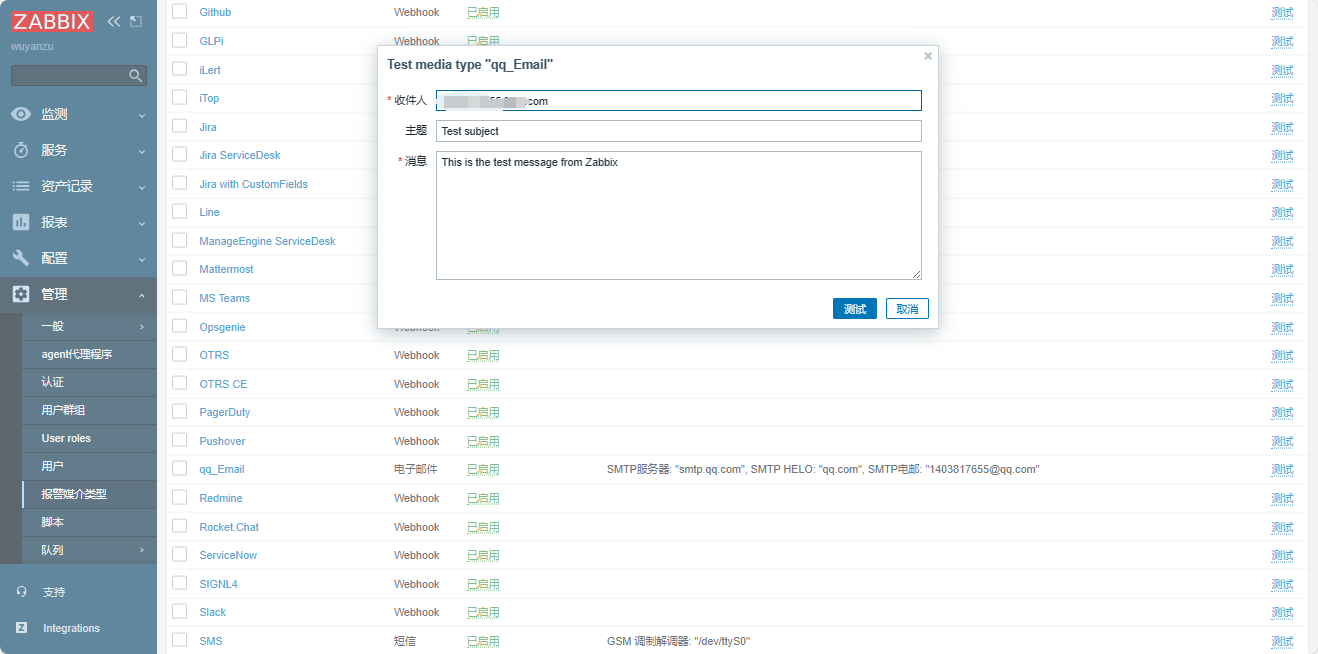Tick the checkbox for Github row
The height and width of the screenshot is (654, 1318).
click(180, 11)
